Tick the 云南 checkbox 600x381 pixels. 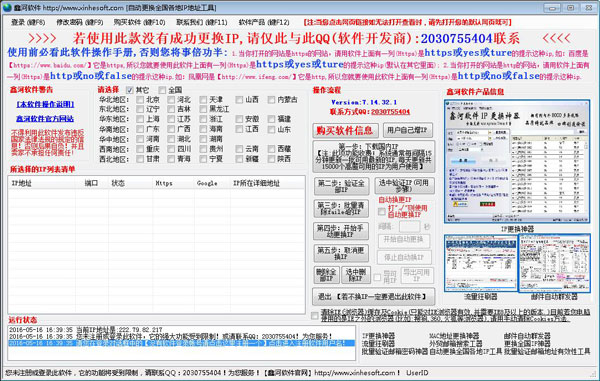pos(239,149)
